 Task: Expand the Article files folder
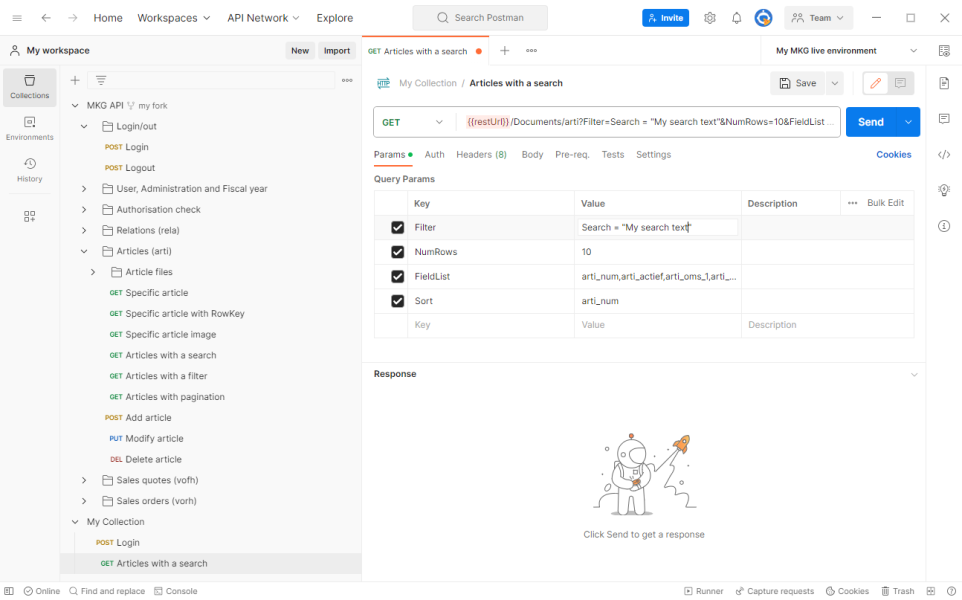click(x=93, y=272)
